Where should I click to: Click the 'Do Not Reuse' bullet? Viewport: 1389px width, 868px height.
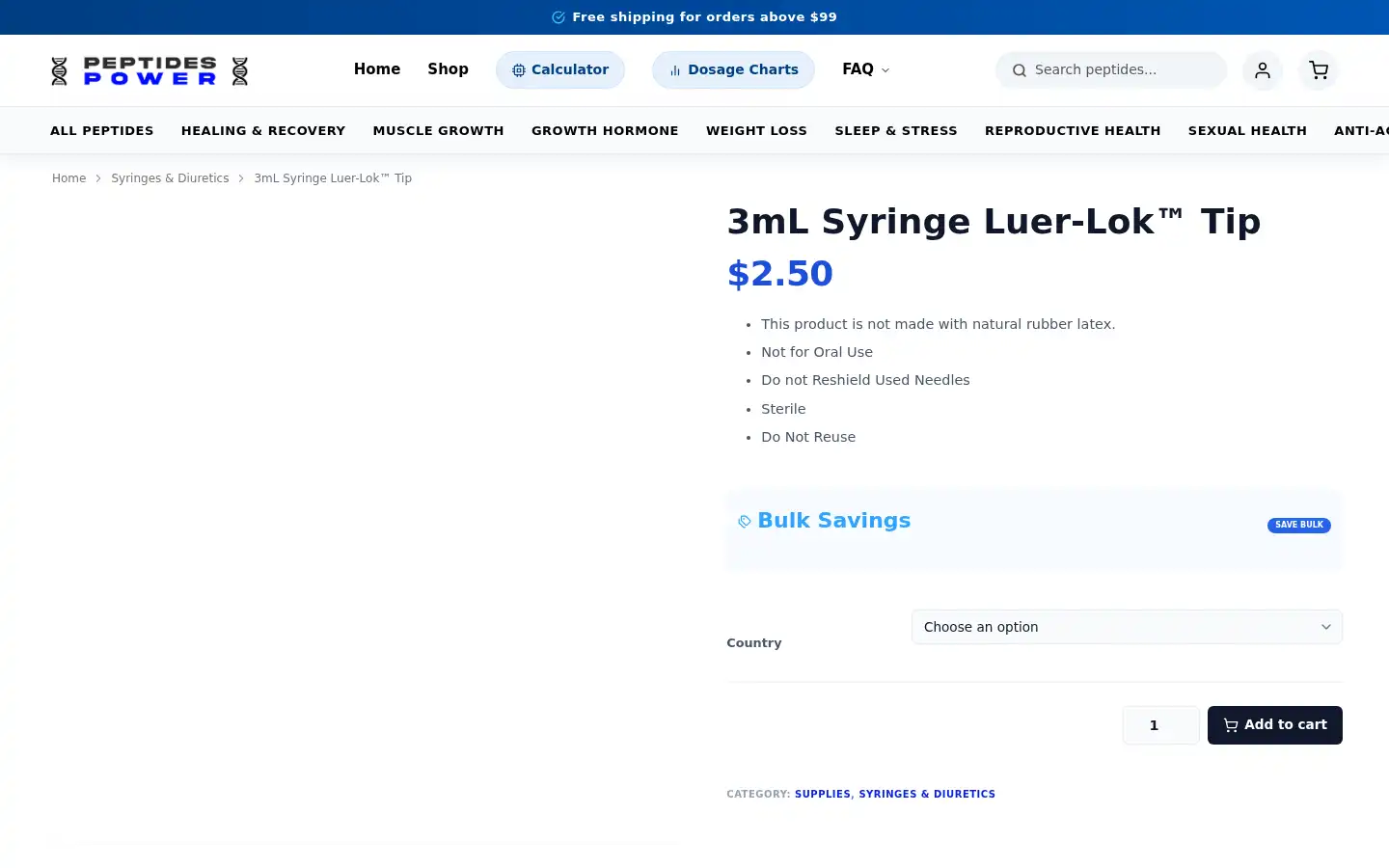pyautogui.click(x=808, y=437)
